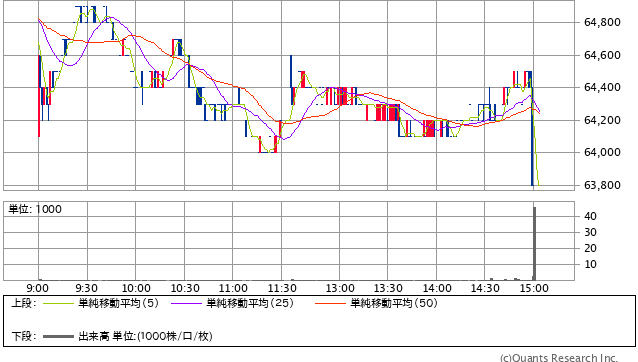Viewport: 638px width, 362px height.
Task: Click the 64,000 price axis label
Action: [602, 153]
